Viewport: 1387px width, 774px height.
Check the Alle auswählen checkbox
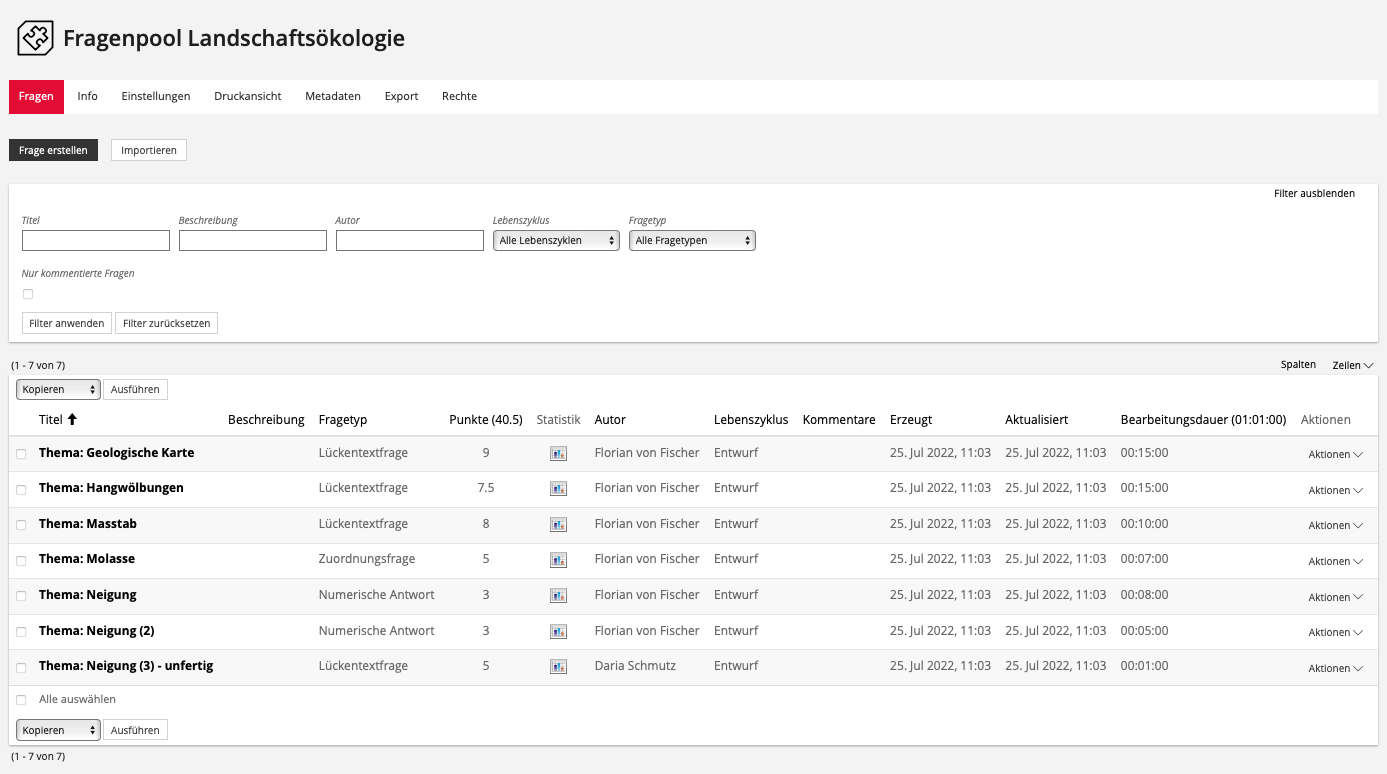click(x=22, y=700)
